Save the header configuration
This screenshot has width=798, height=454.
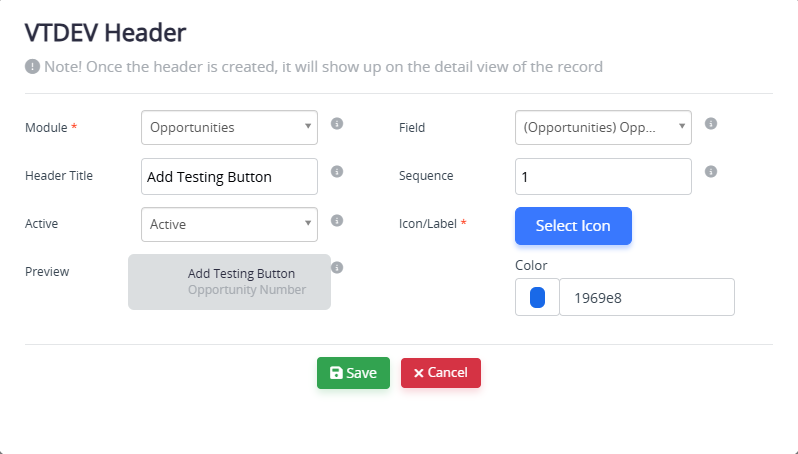(x=353, y=373)
